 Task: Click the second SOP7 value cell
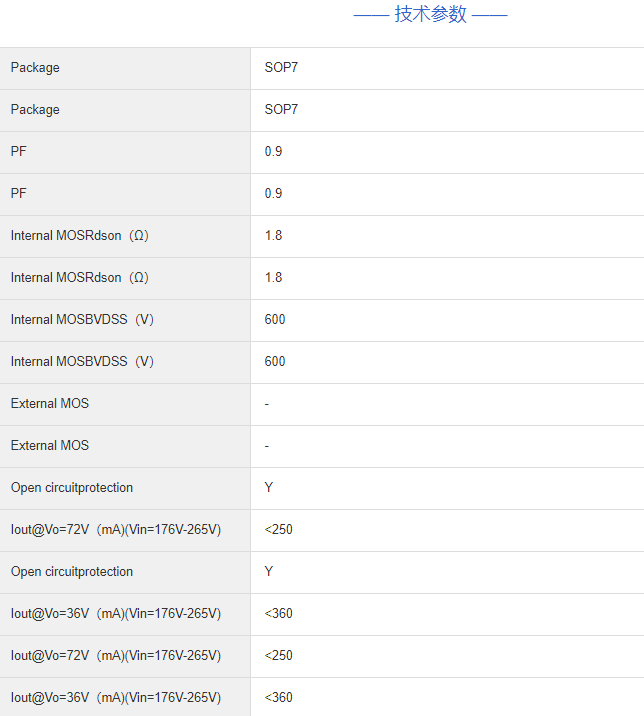(281, 110)
